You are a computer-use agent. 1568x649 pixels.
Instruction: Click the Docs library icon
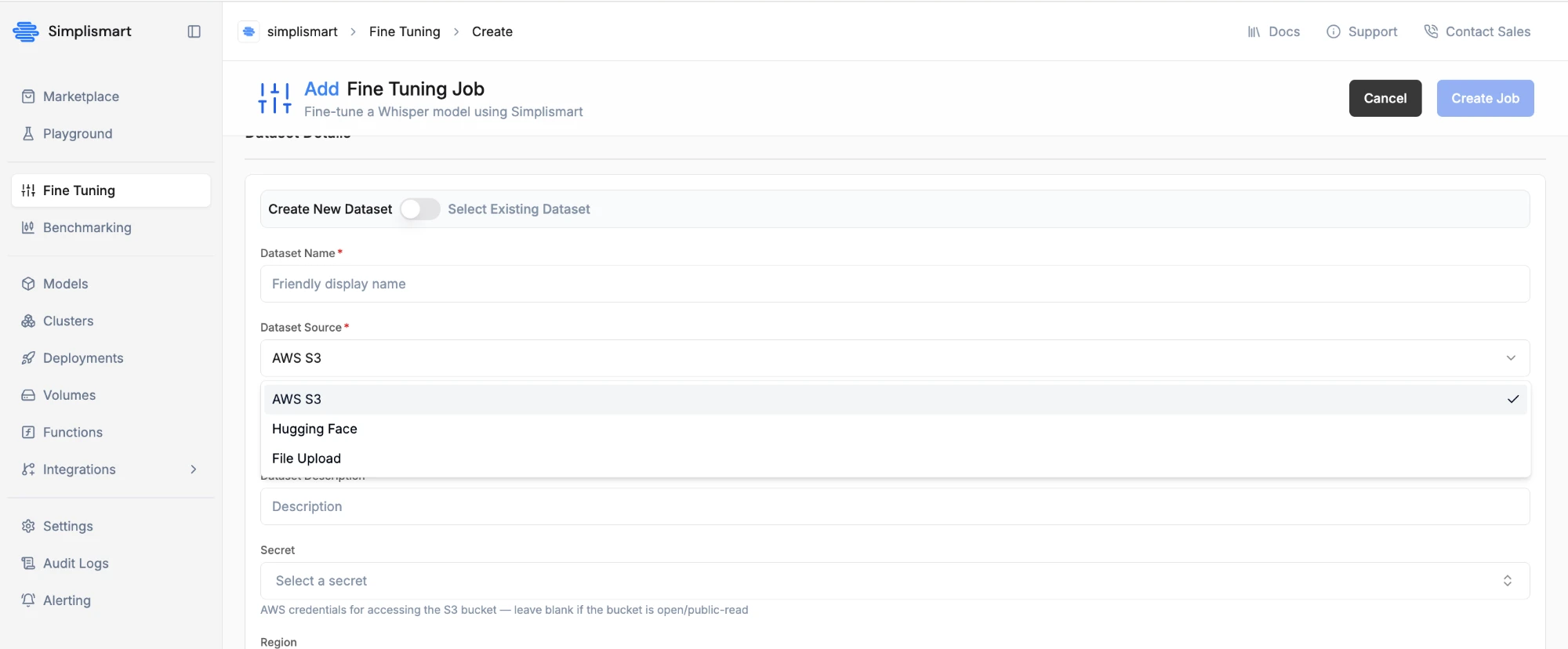(x=1254, y=31)
